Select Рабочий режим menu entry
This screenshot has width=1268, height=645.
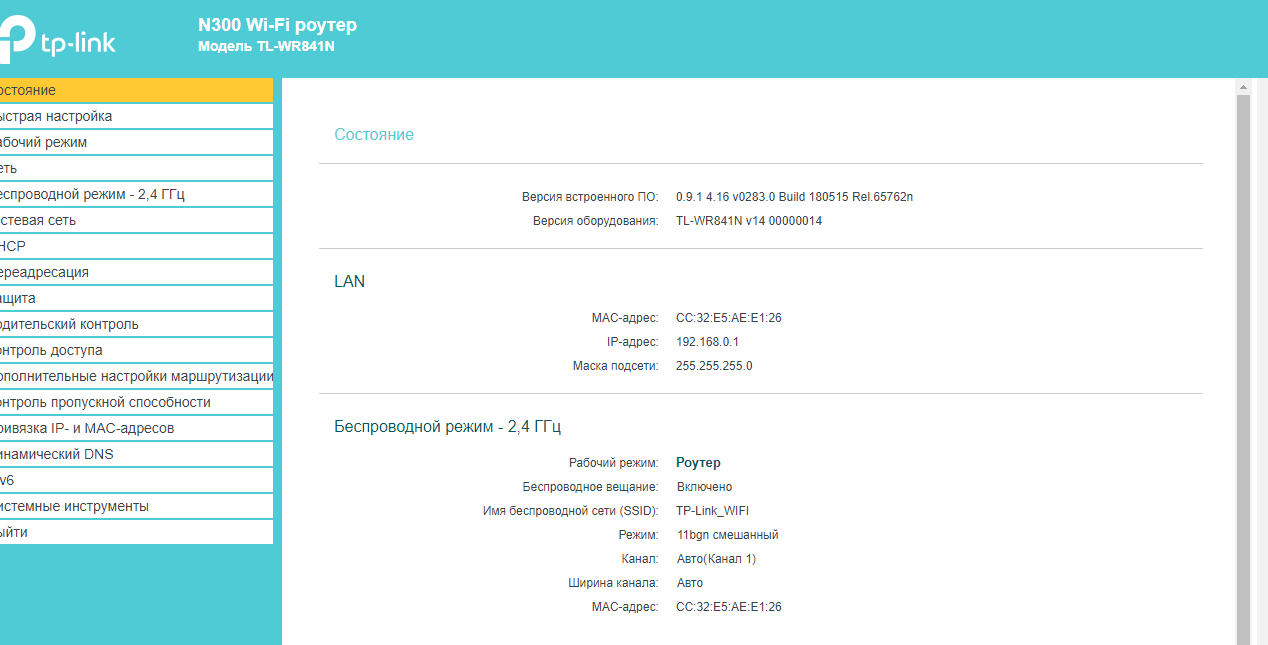point(136,142)
